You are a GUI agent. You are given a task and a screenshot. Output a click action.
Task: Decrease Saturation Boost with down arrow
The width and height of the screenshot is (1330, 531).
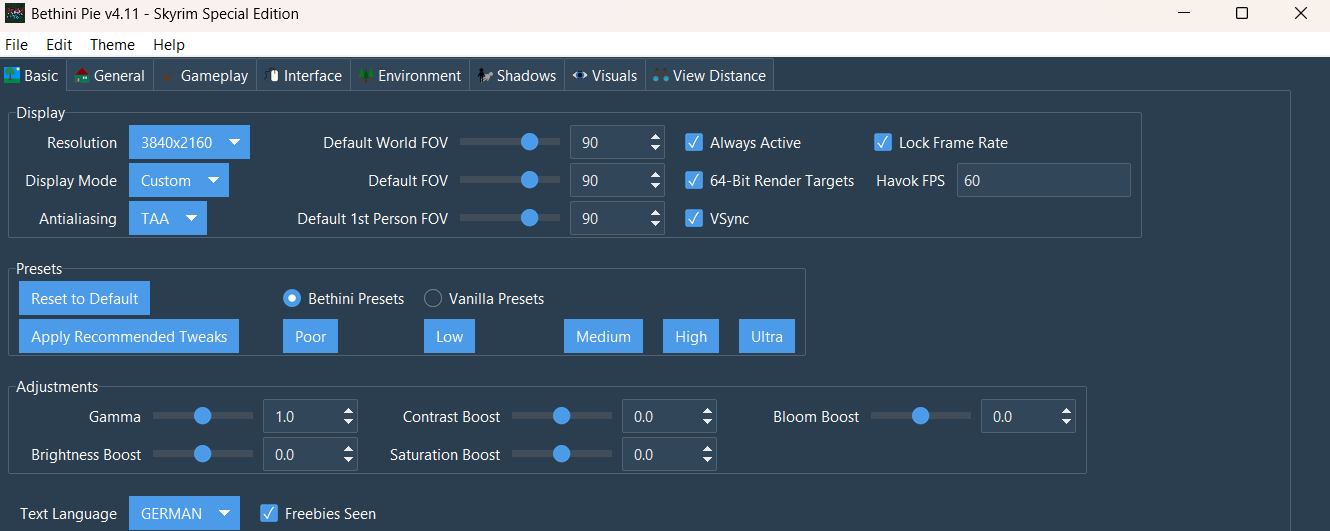[708, 461]
